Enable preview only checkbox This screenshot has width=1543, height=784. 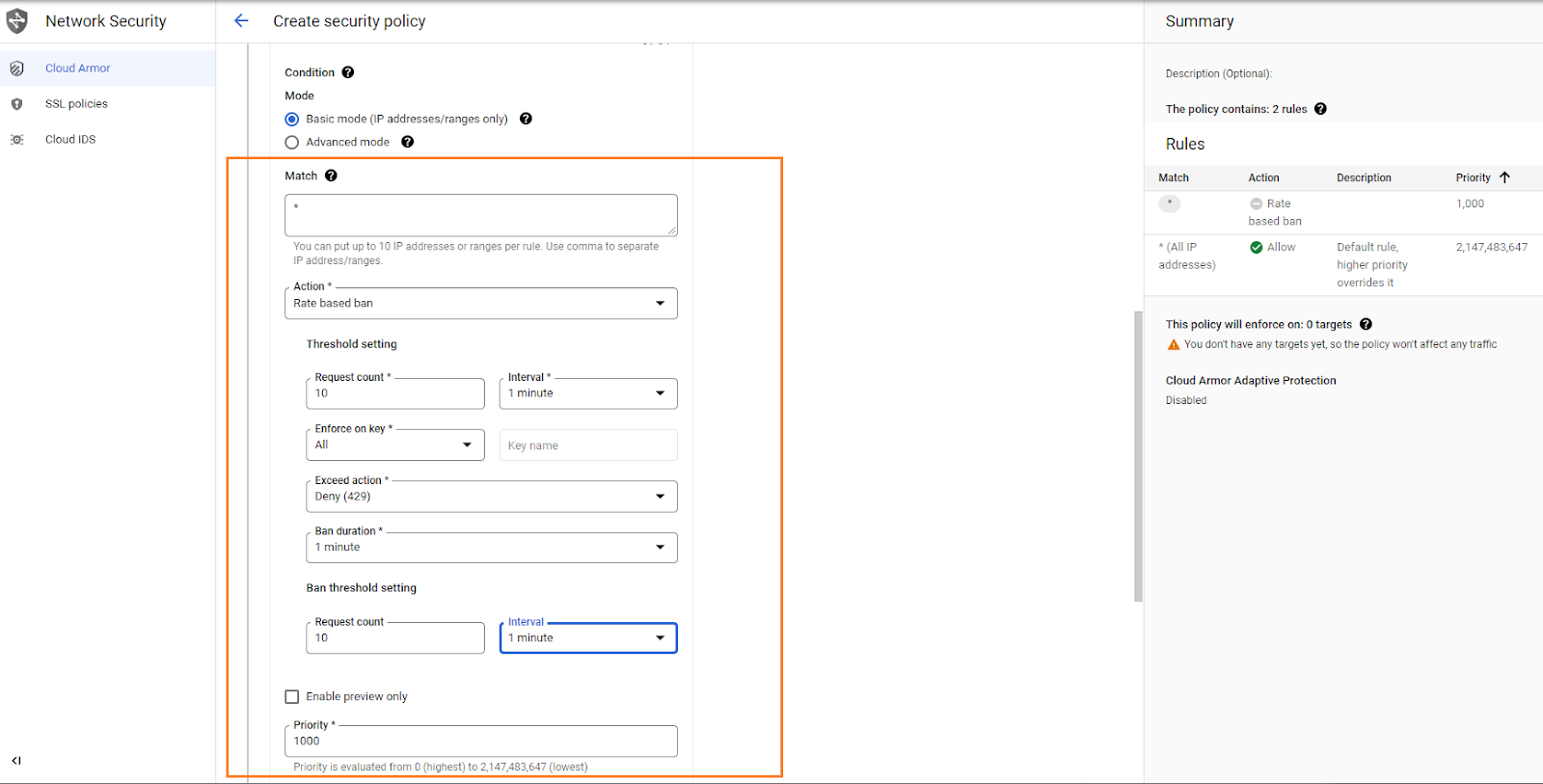coord(292,696)
